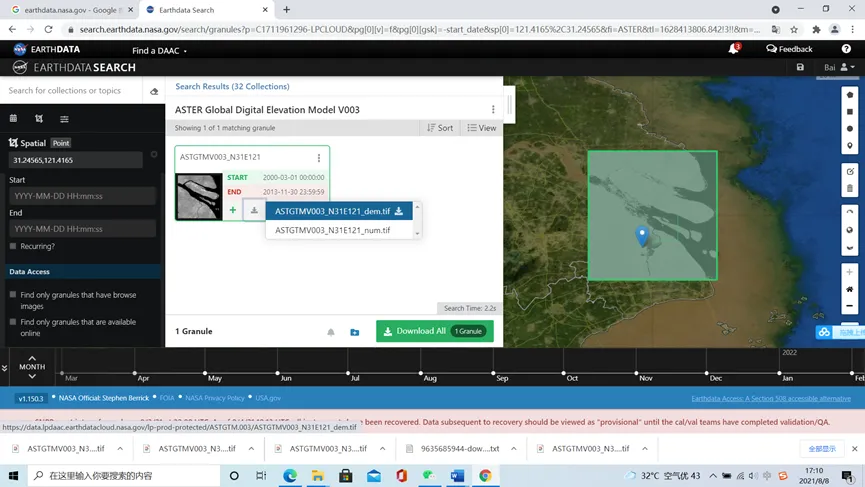This screenshot has height=487, width=865.
Task: Reset map to home view
Action: point(850,289)
